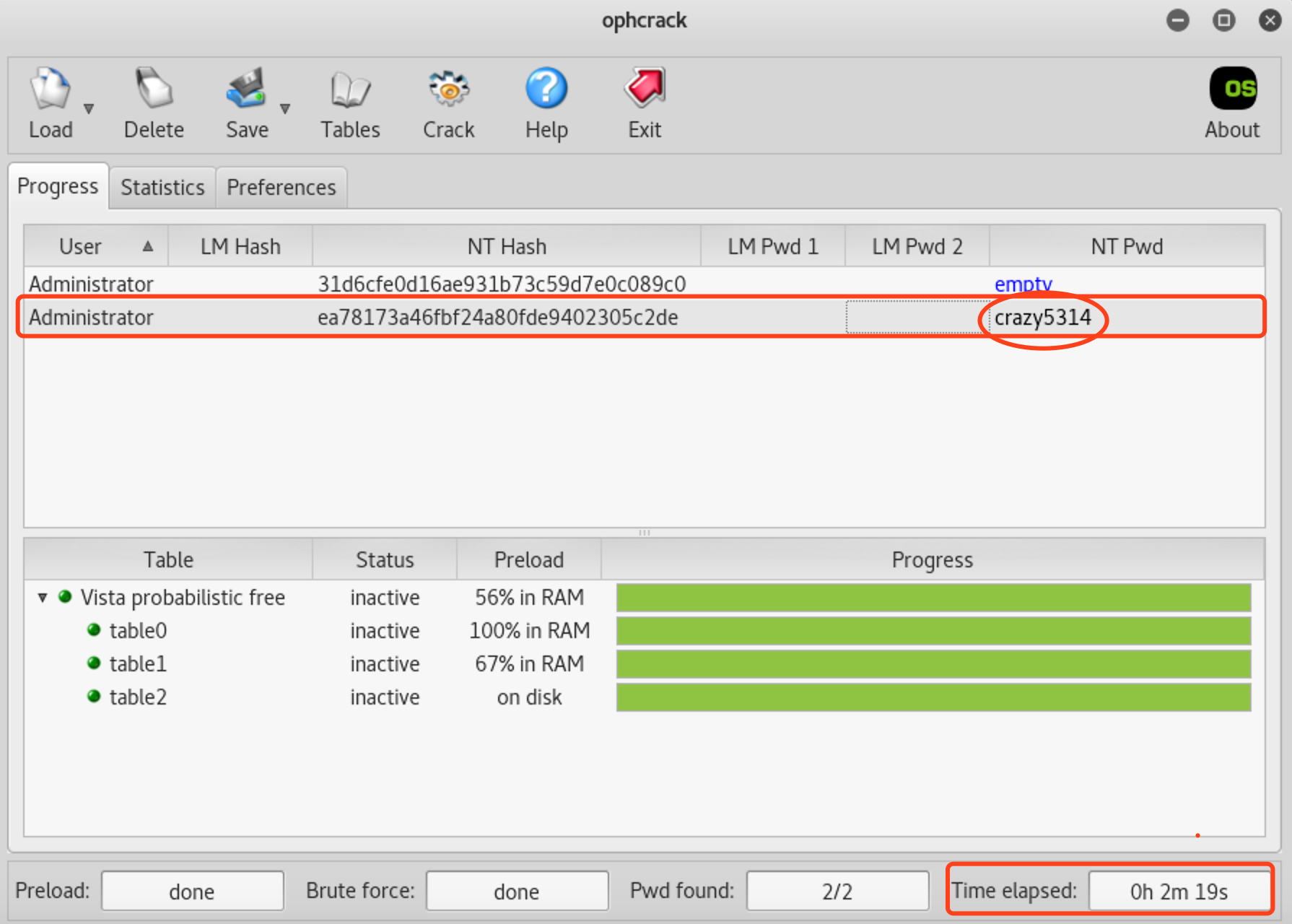Image resolution: width=1292 pixels, height=924 pixels.
Task: Close the ophcrack window
Action: click(x=1270, y=20)
